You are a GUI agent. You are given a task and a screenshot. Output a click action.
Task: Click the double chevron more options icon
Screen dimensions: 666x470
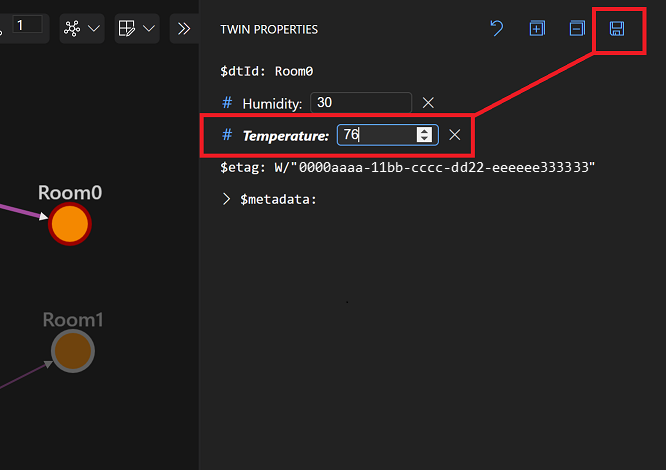tap(183, 28)
